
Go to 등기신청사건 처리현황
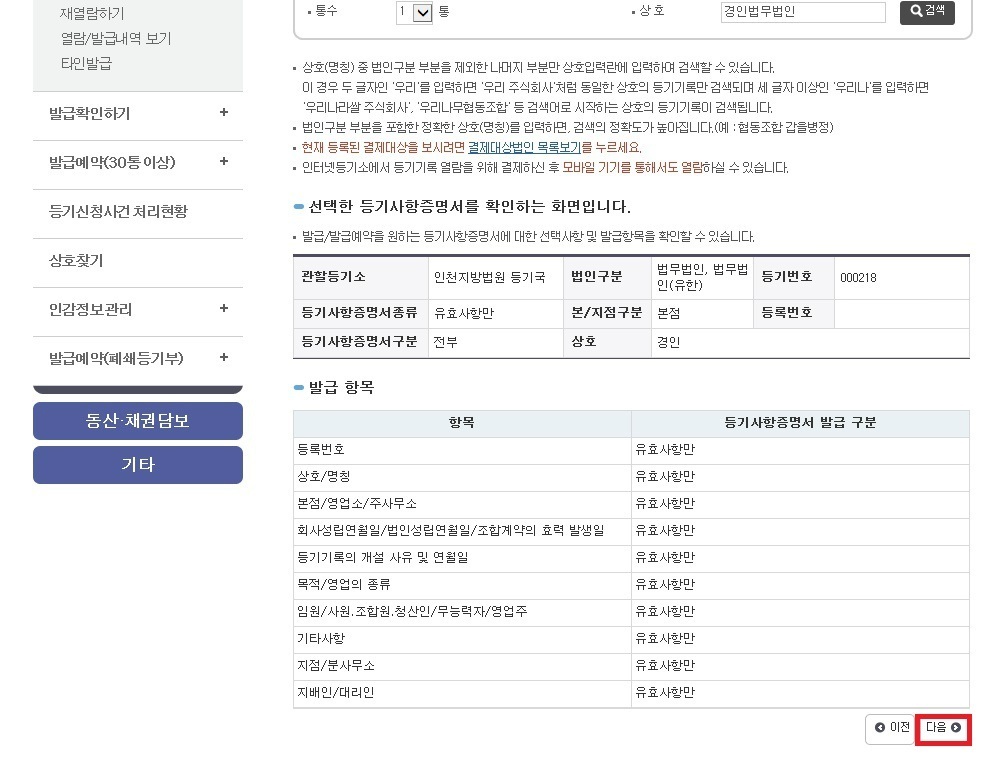118,211
